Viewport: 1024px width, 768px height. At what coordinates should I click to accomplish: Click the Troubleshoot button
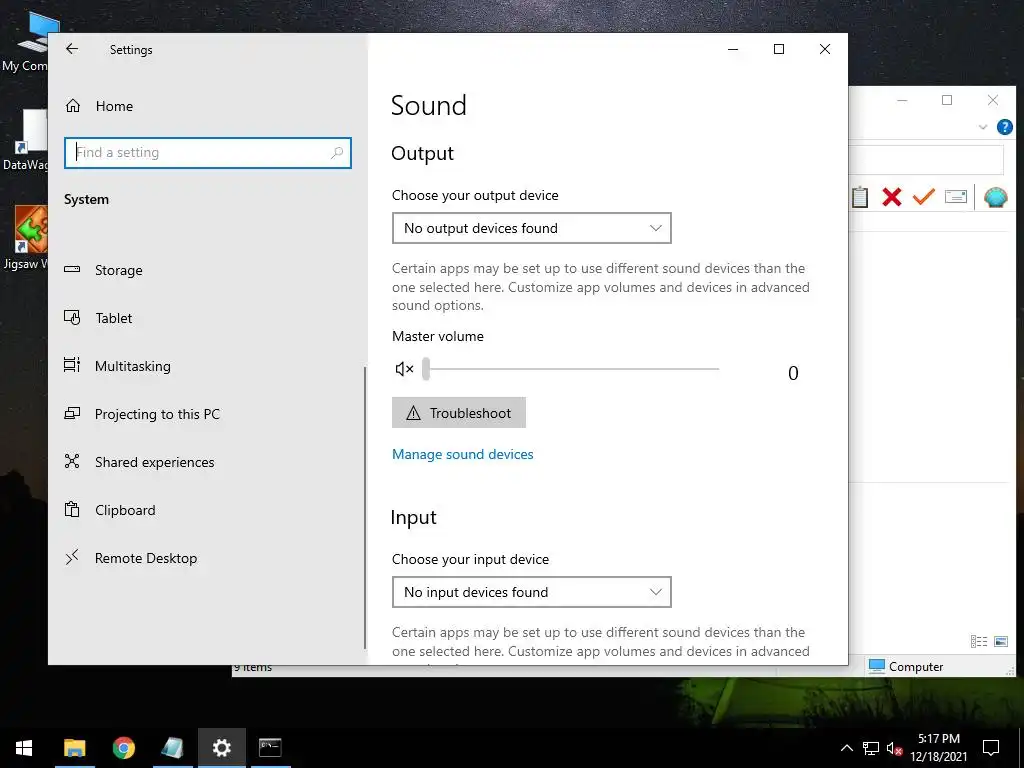tap(458, 413)
